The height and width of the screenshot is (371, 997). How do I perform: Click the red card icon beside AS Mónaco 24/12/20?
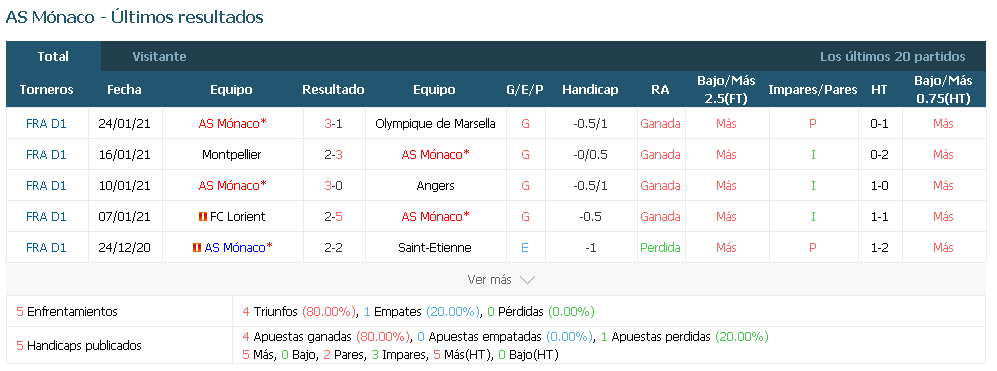tap(197, 248)
